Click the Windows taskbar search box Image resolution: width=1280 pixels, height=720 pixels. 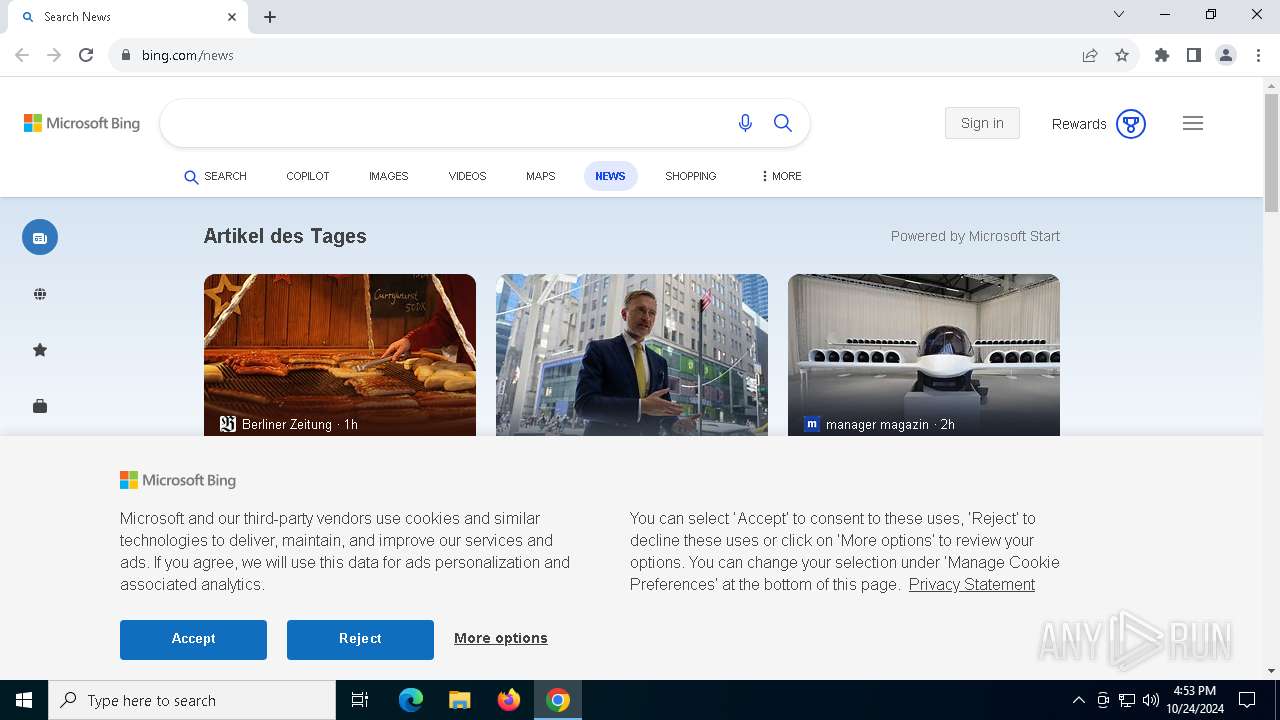pyautogui.click(x=192, y=700)
